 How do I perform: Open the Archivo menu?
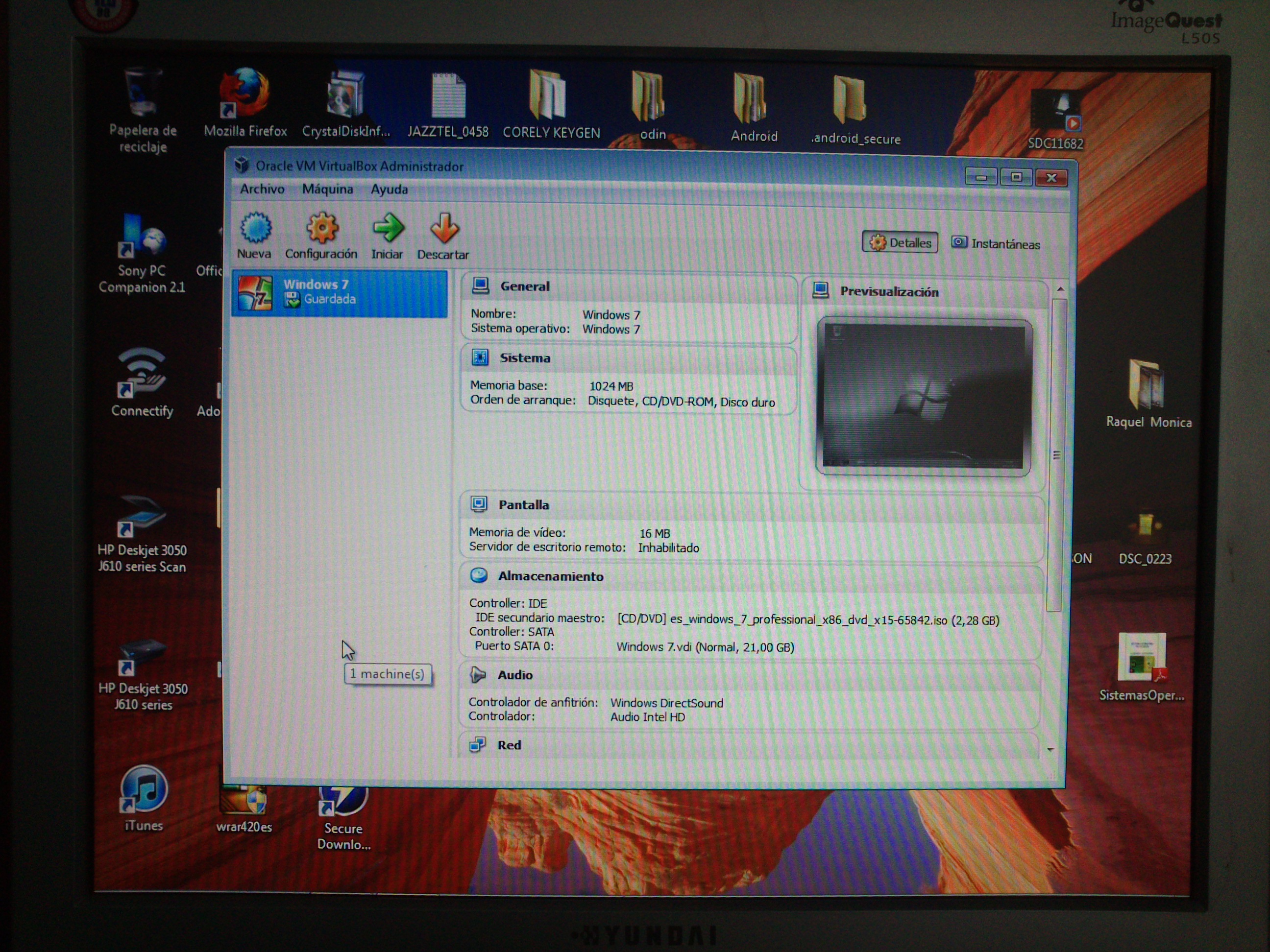coord(262,189)
